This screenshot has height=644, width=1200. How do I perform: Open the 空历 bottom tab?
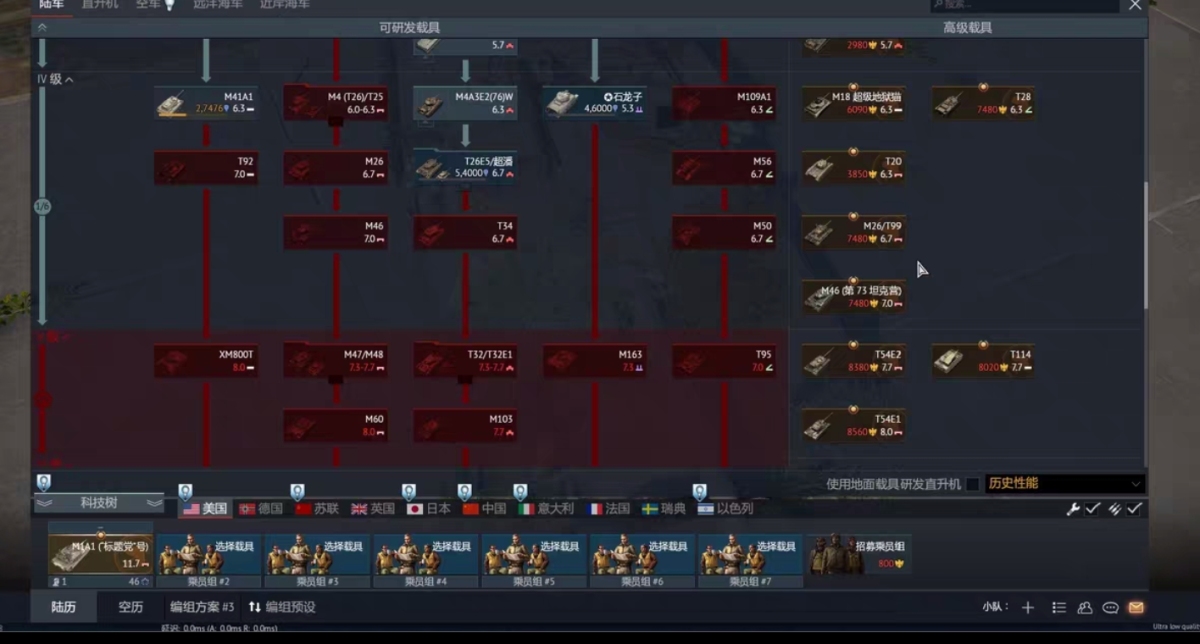coord(130,607)
